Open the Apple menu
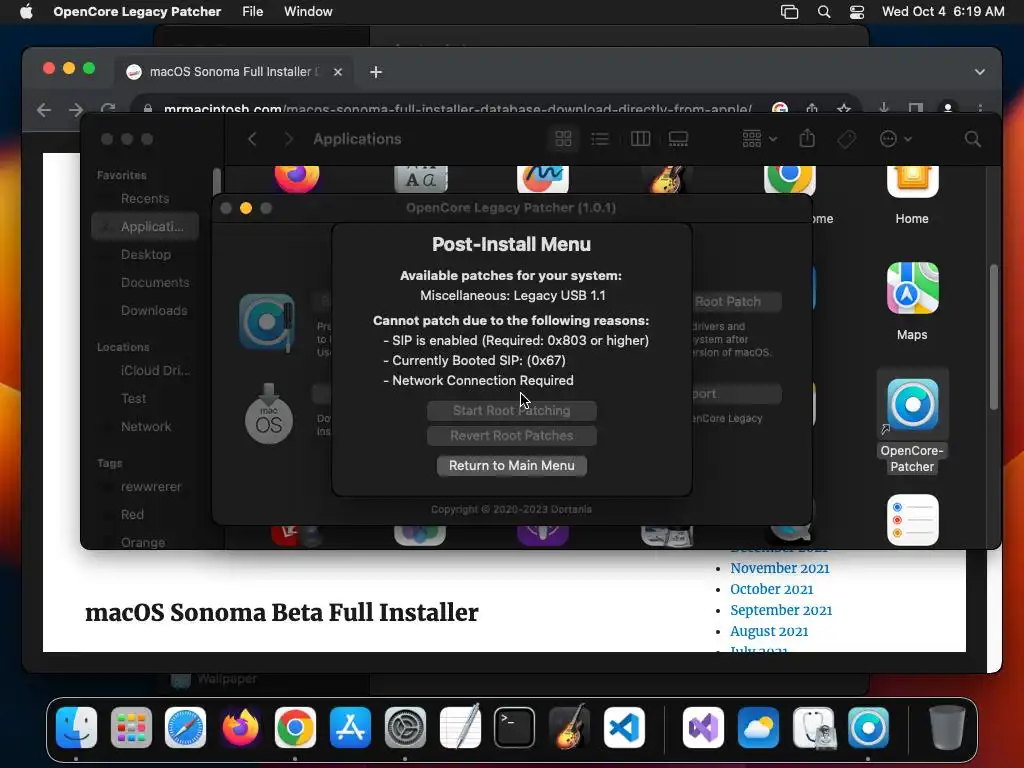 26,12
